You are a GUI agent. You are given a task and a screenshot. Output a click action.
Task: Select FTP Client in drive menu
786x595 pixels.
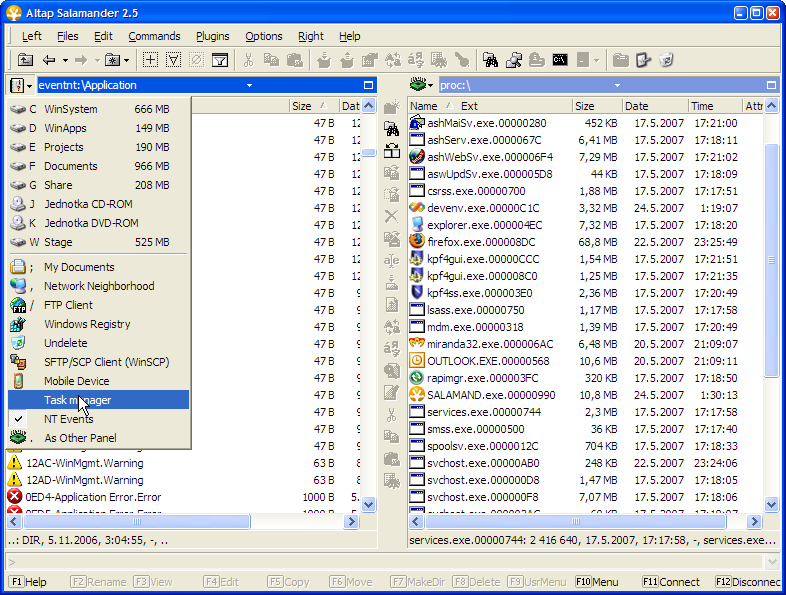click(x=99, y=305)
